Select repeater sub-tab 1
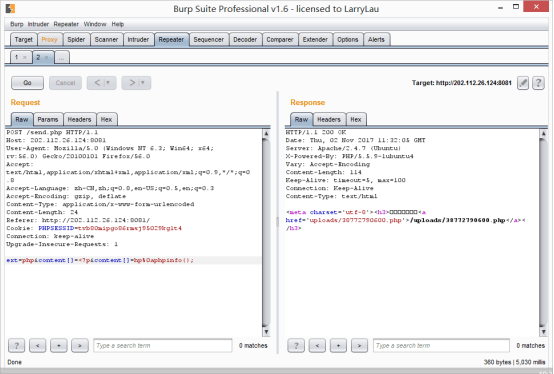Viewport: 554px width, 374px height. [16, 57]
